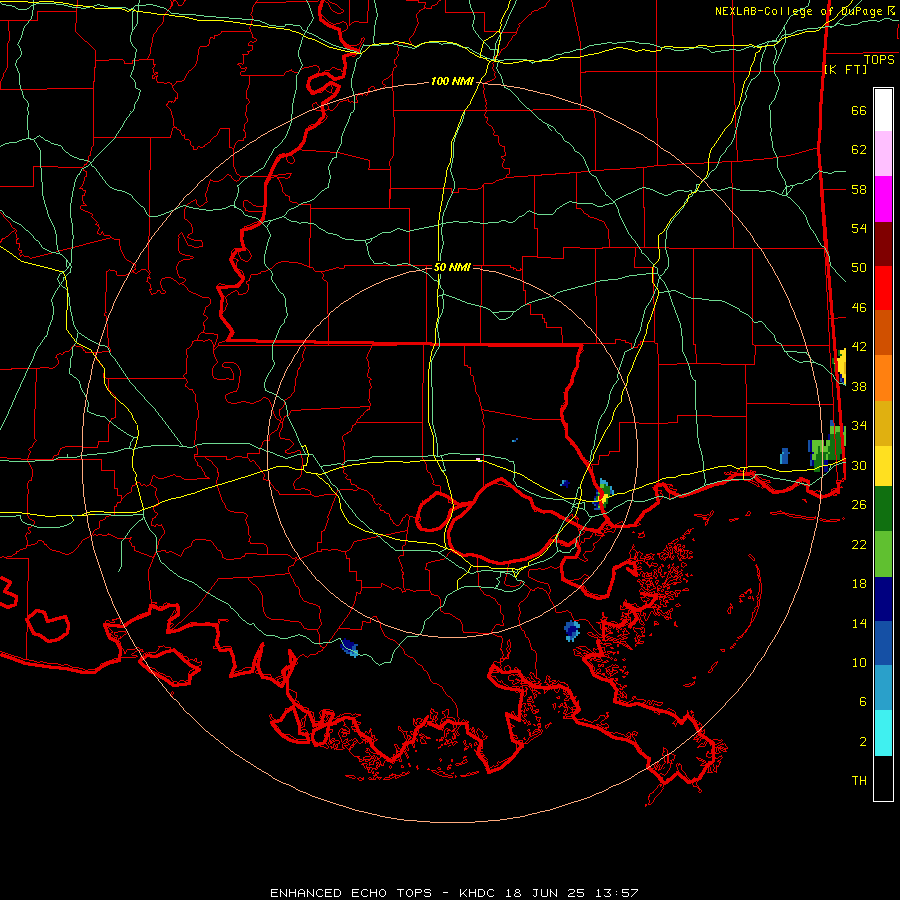Screen dimensions: 900x900
Task: Click the "TOPS" legend heading
Action: (879, 60)
